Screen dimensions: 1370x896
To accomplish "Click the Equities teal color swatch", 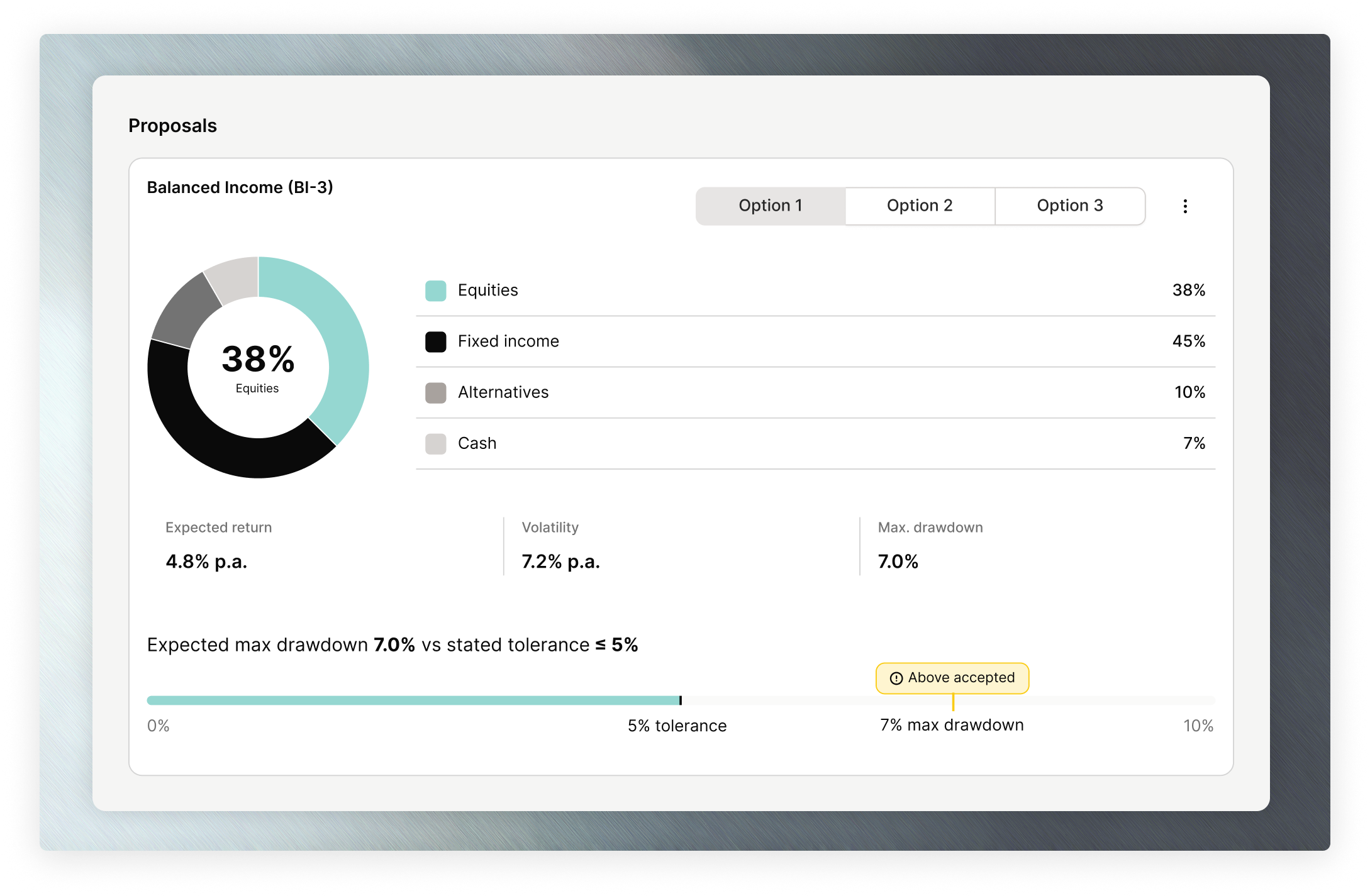I will (x=436, y=290).
